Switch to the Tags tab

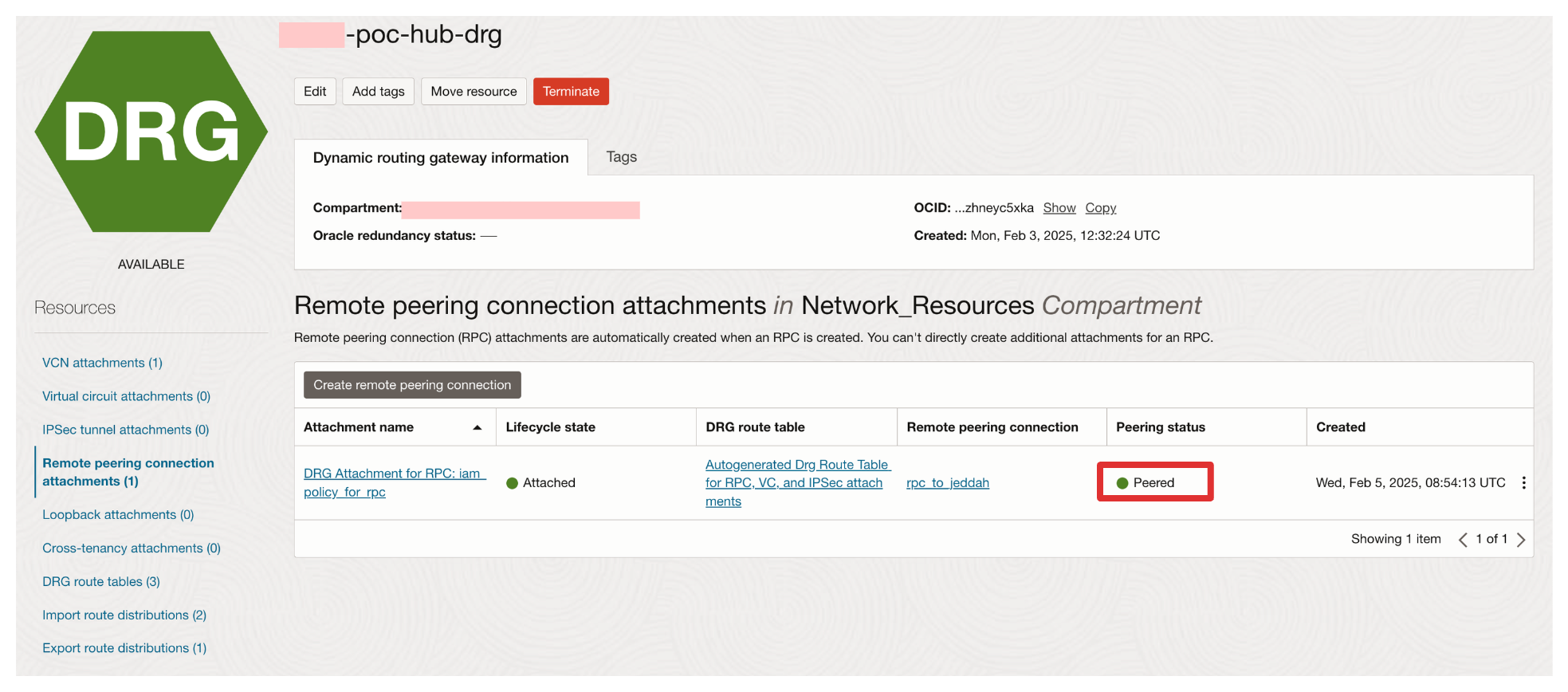coord(621,157)
